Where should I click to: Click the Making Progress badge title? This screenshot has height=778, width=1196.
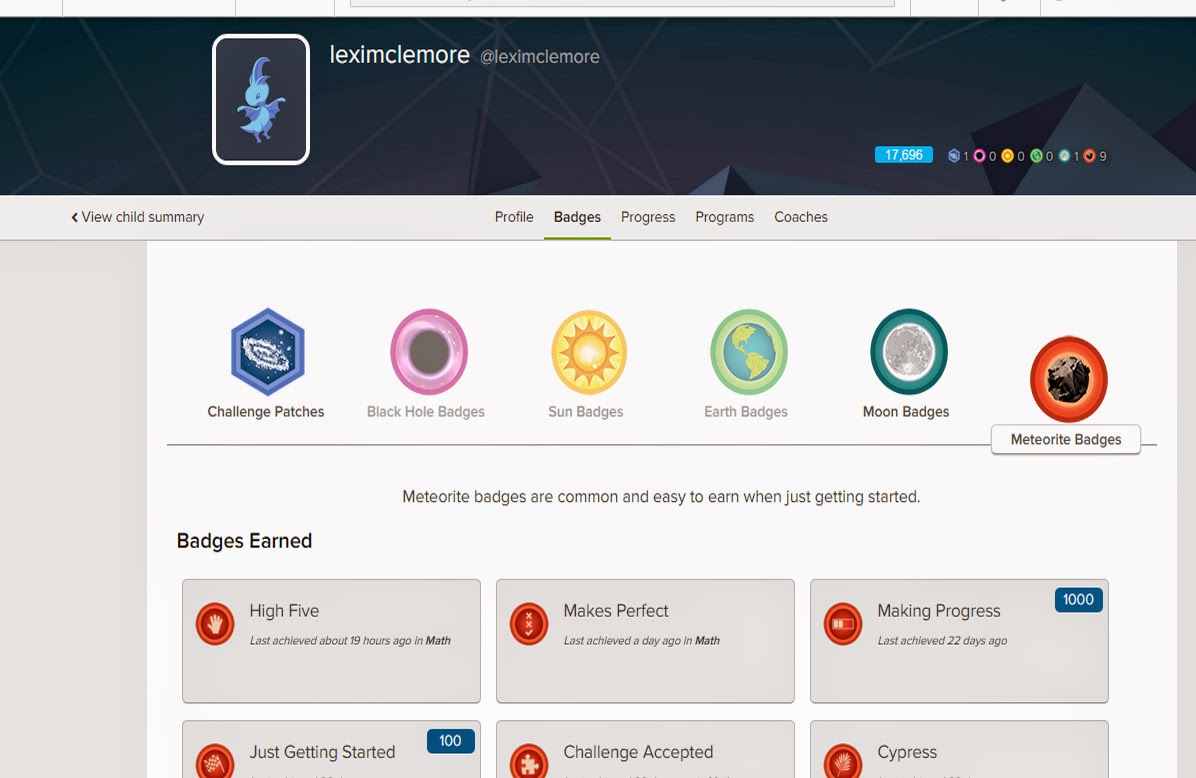click(x=939, y=611)
